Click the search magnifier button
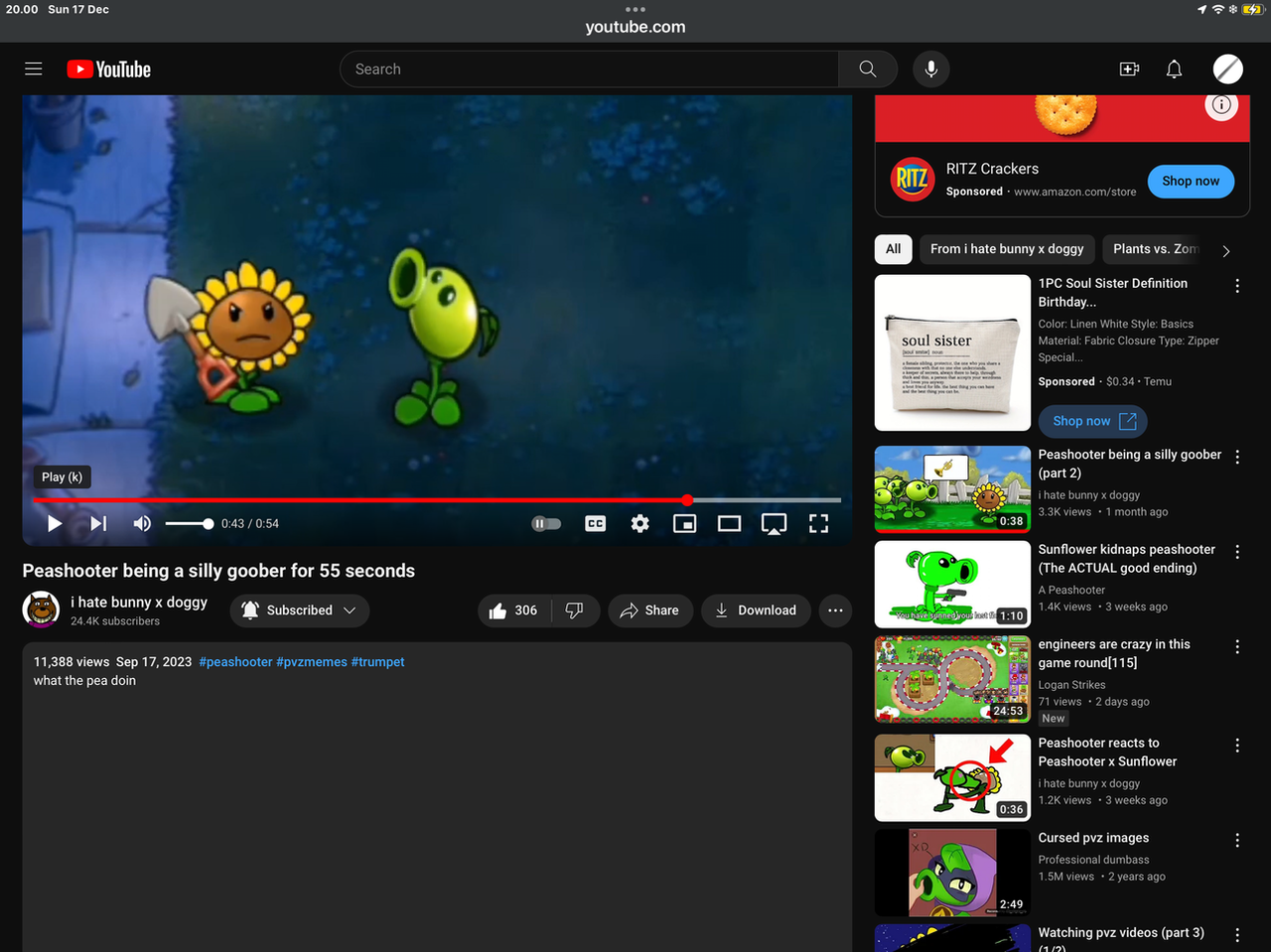 pos(868,69)
